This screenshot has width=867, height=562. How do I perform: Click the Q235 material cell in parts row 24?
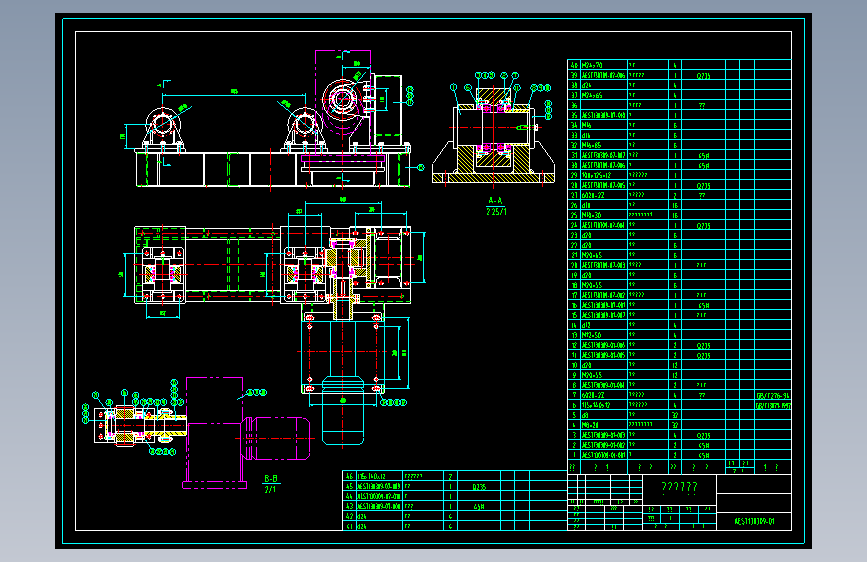703,226
